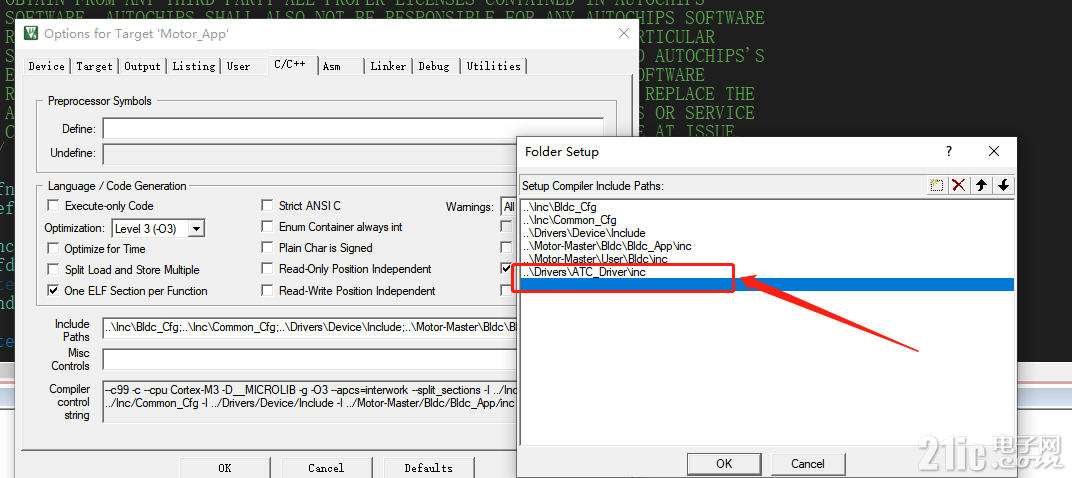Click the Compiler control string box
This screenshot has height=478, width=1072.
pos(310,401)
